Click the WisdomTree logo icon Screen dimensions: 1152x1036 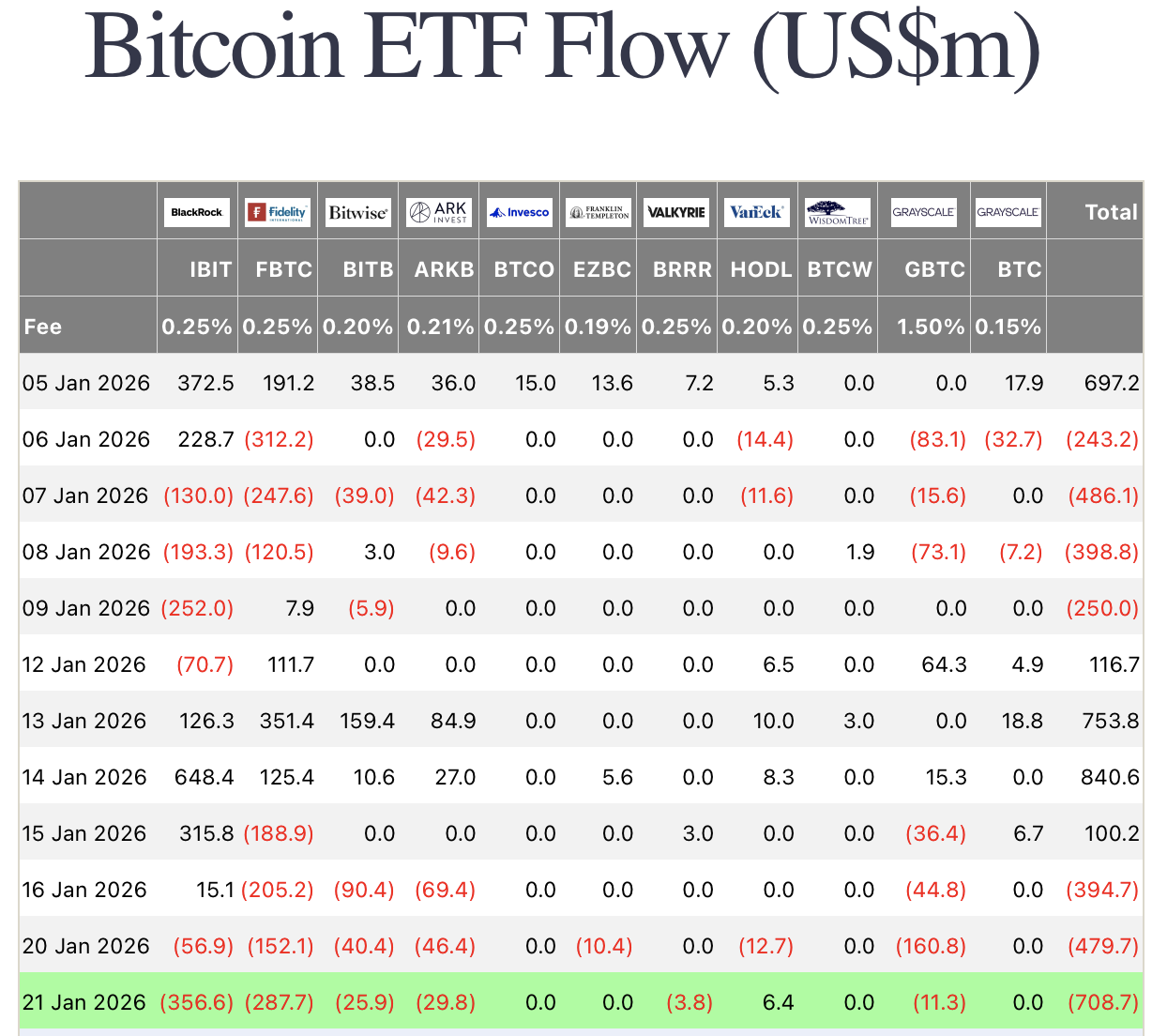click(838, 212)
